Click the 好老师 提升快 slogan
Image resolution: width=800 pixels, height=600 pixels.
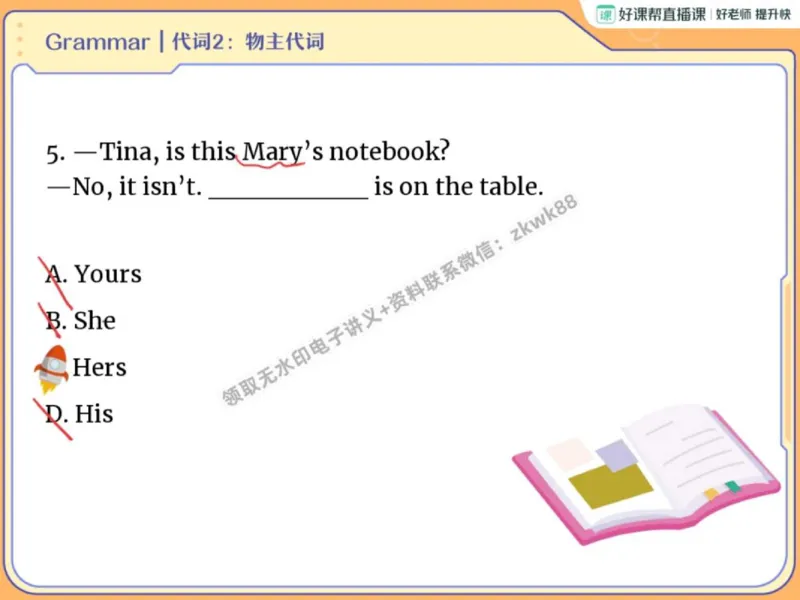(x=753, y=14)
